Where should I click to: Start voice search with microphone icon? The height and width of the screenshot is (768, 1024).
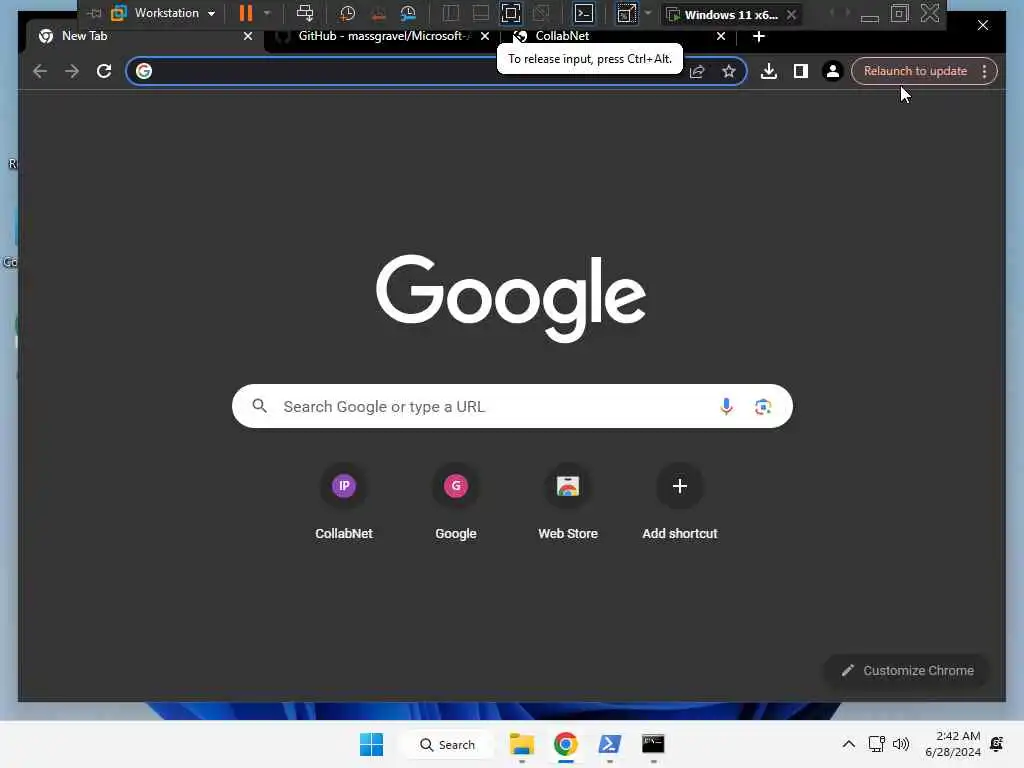[x=726, y=407]
